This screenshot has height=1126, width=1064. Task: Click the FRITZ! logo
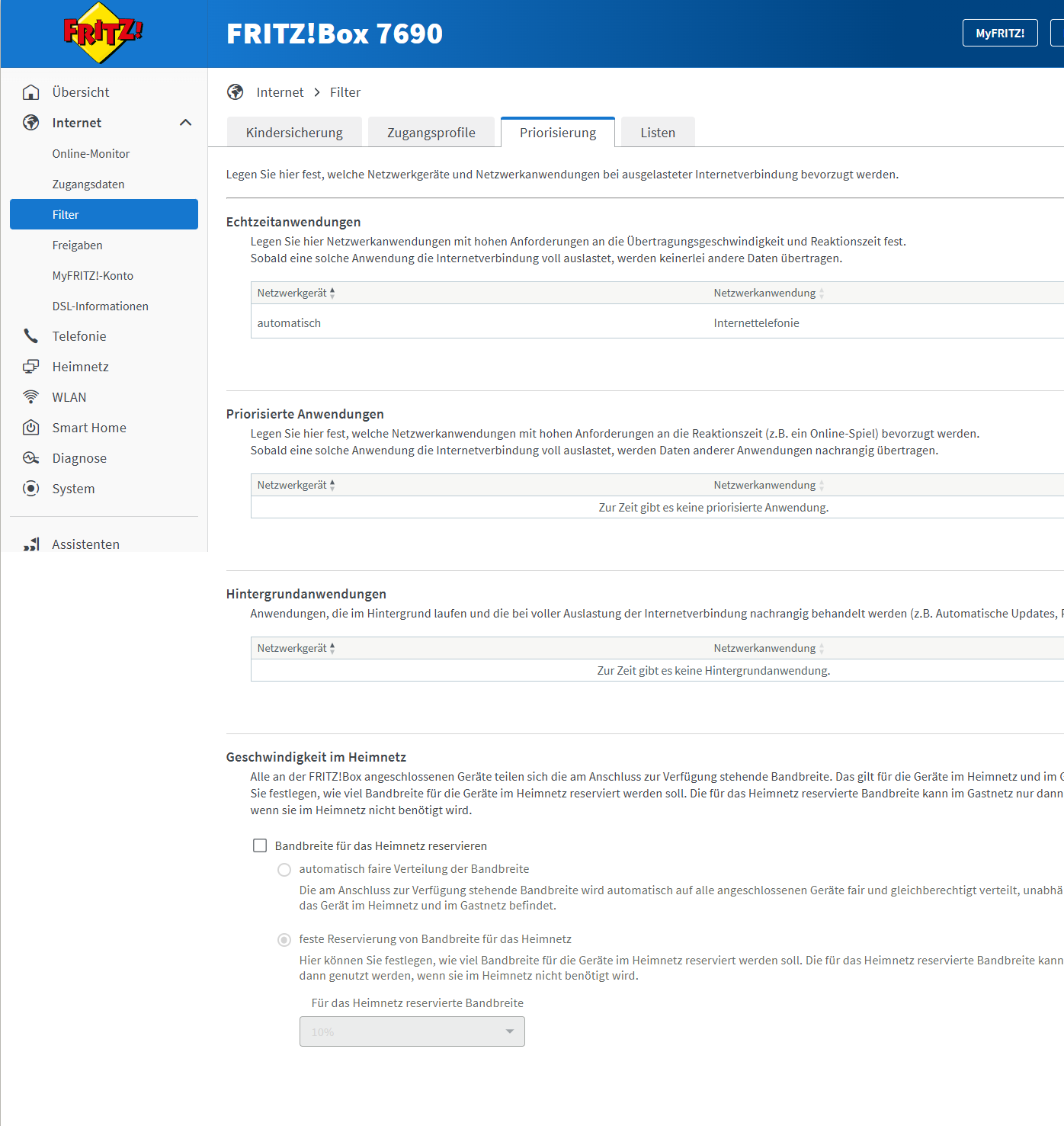point(103,33)
